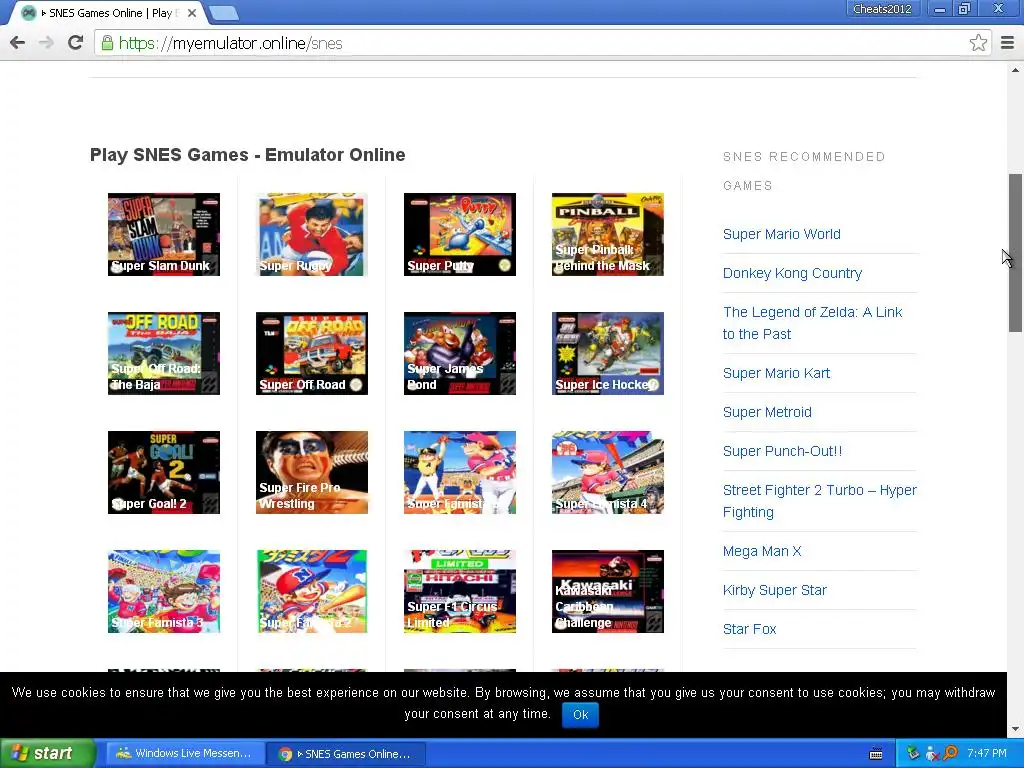
Task: Open a new tab with the blank tab button
Action: [223, 13]
